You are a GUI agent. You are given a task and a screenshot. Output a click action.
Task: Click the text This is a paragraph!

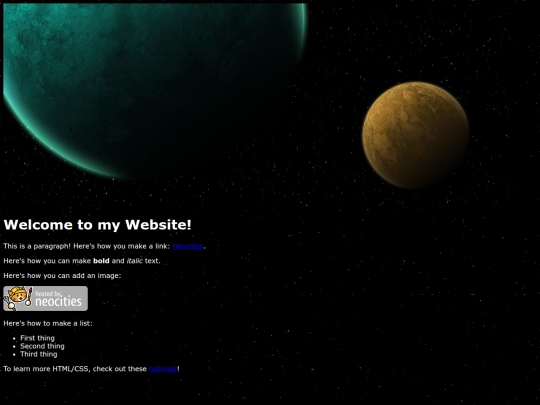pos(37,246)
